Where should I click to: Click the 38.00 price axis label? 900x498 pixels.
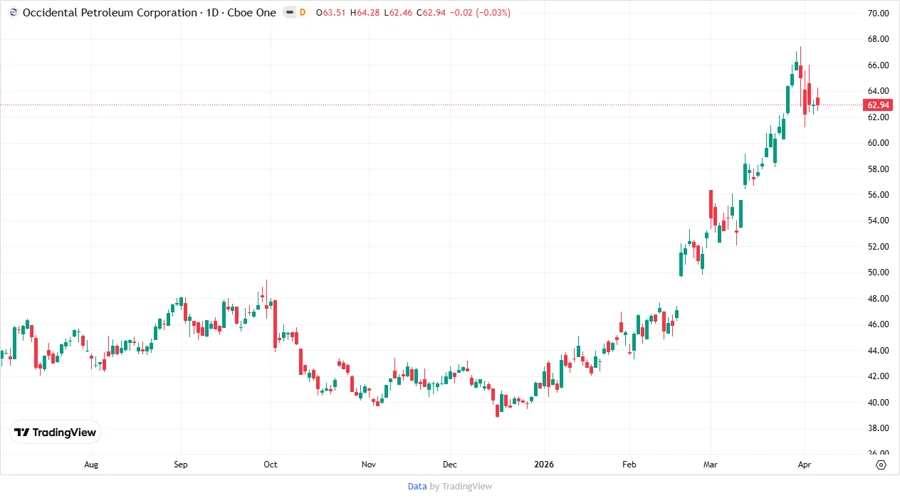click(878, 428)
